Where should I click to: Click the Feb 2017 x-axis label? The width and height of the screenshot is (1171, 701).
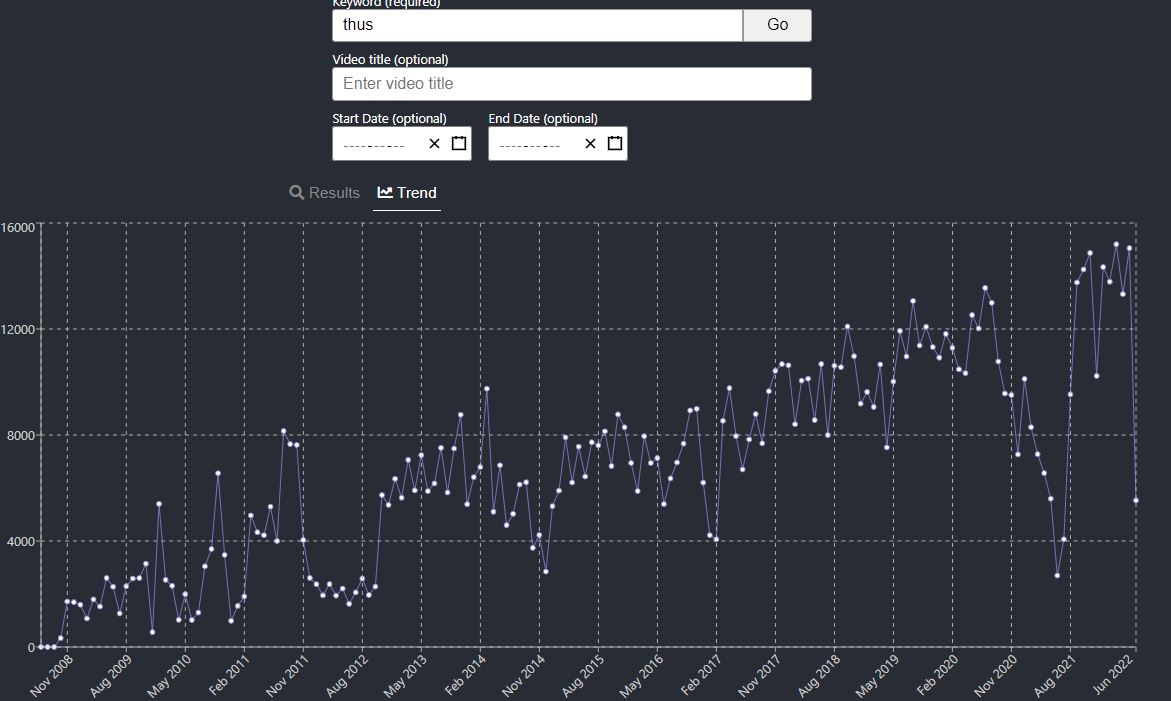pyautogui.click(x=701, y=676)
